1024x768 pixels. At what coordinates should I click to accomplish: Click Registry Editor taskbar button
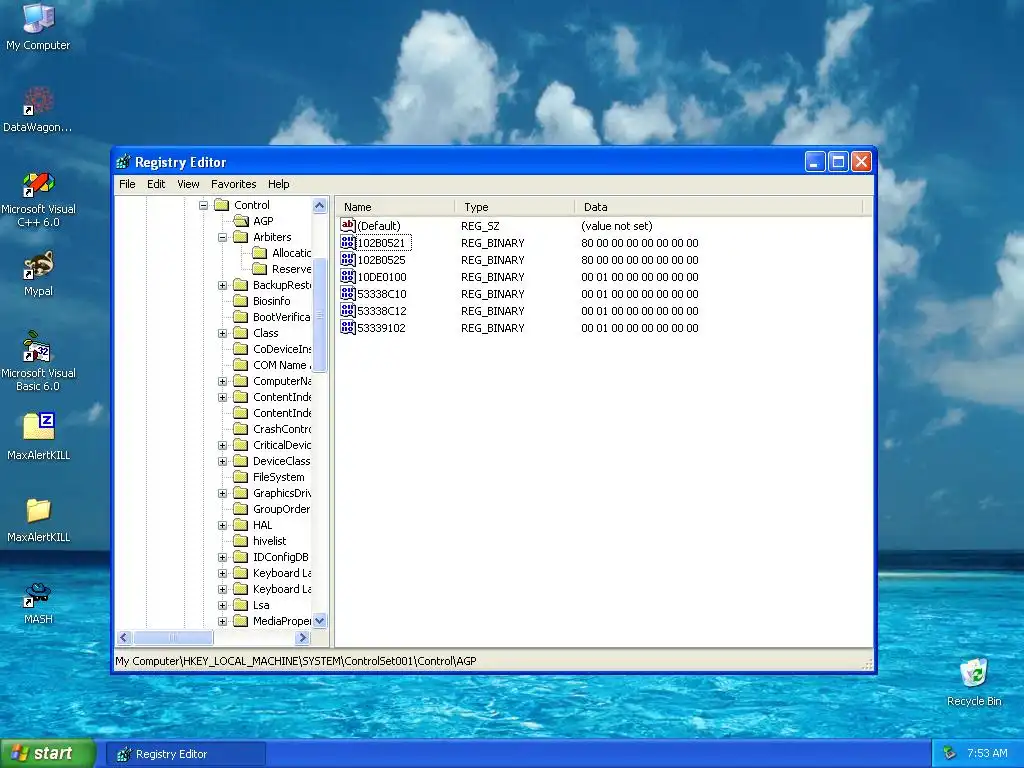(187, 754)
